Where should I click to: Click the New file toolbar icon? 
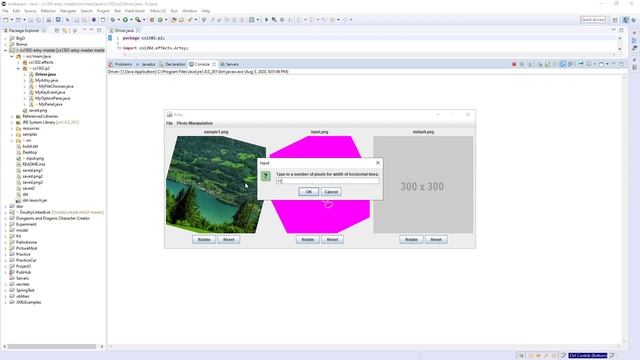[x=6, y=20]
